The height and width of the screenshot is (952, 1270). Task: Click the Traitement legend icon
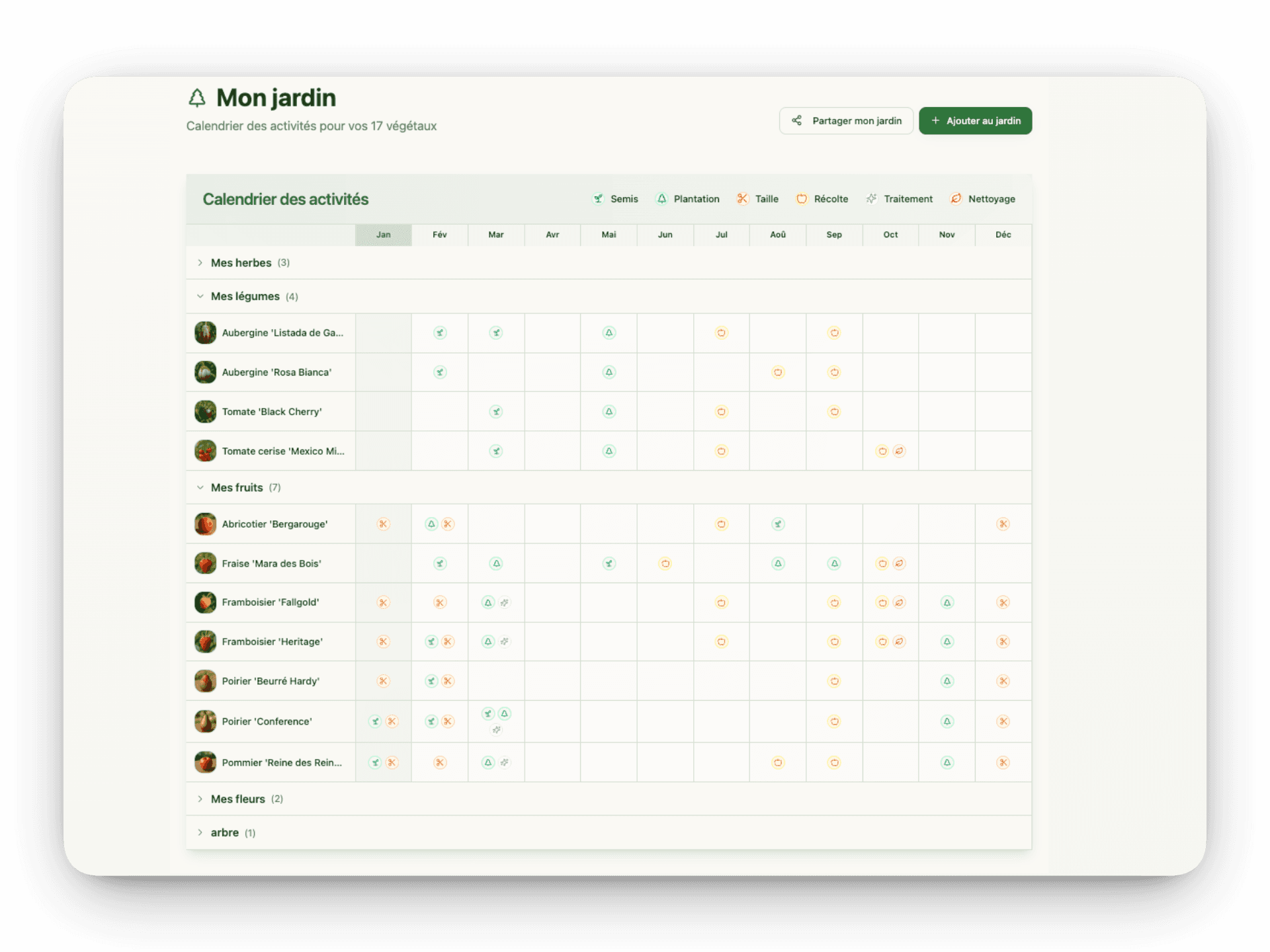point(871,199)
